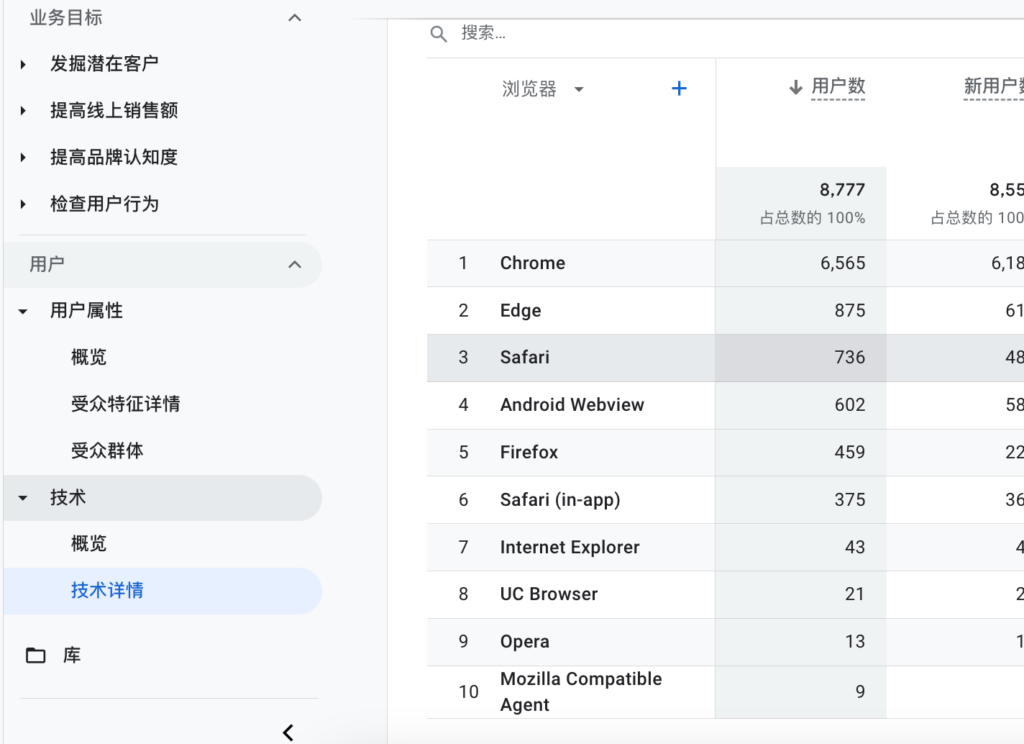Expand 提高品牌认知度 in sidebar
Screen dimensions: 1024x744
click(24, 157)
